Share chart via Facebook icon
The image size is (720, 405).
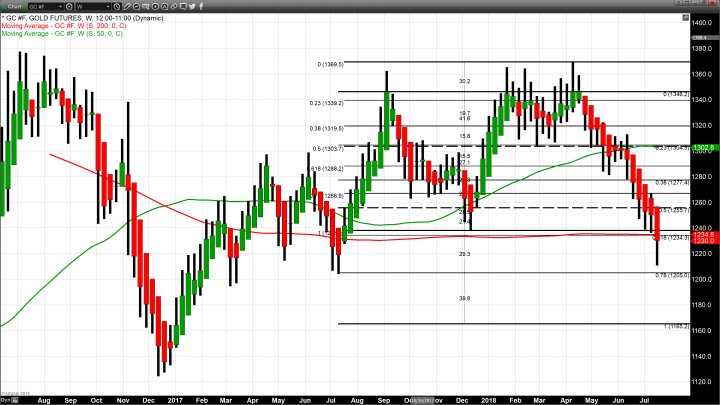pos(201,7)
